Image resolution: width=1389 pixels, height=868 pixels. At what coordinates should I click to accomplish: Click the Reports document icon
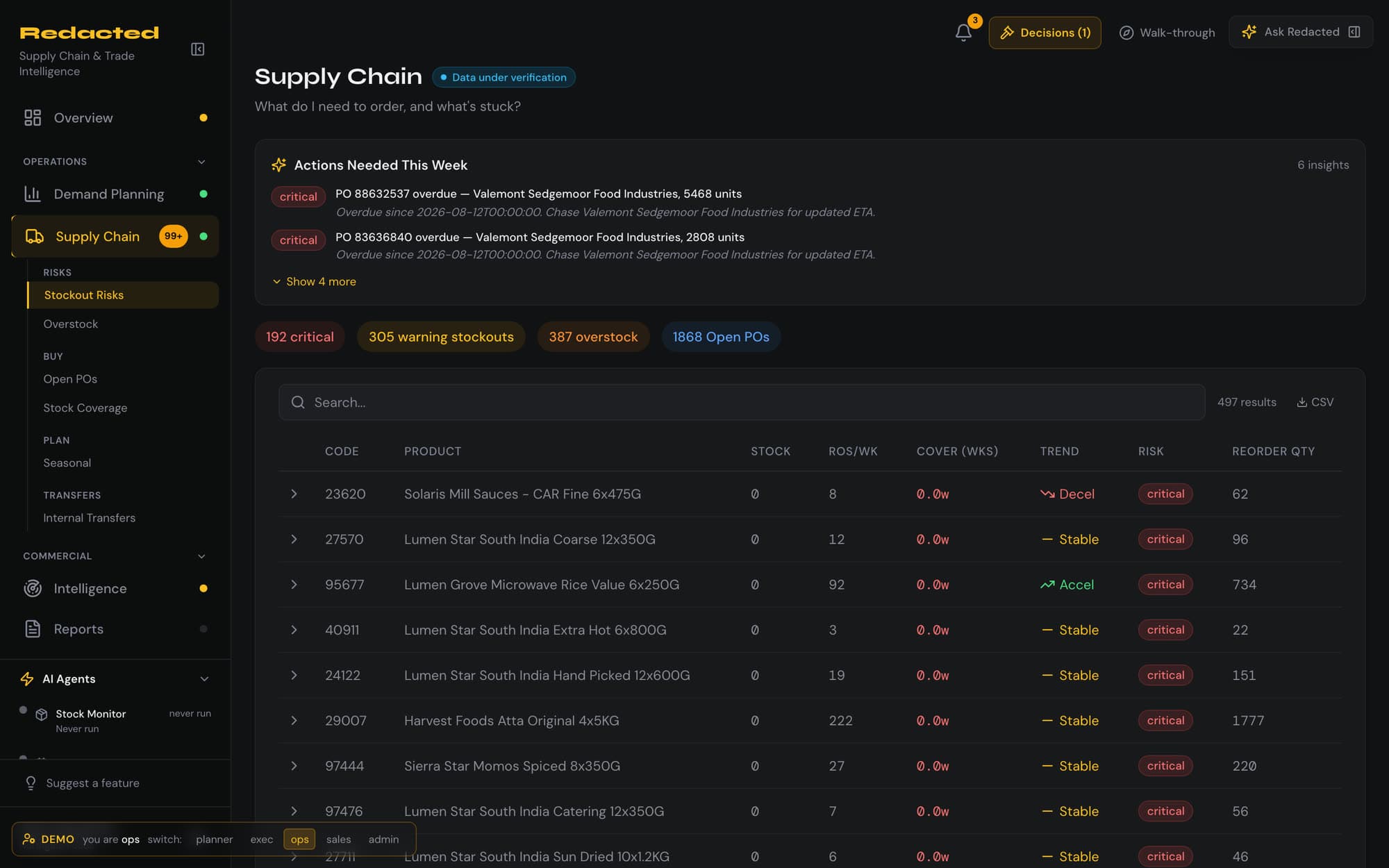[33, 629]
